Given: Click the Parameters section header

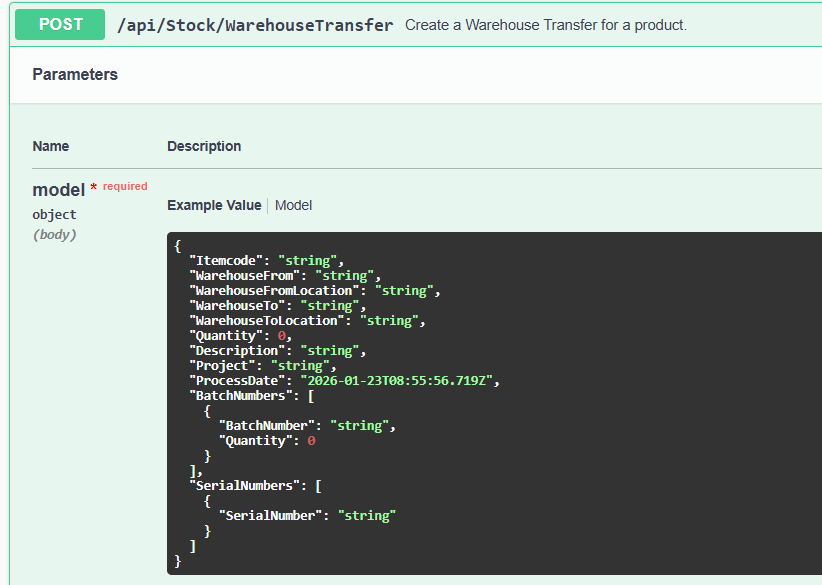Looking at the screenshot, I should [75, 74].
